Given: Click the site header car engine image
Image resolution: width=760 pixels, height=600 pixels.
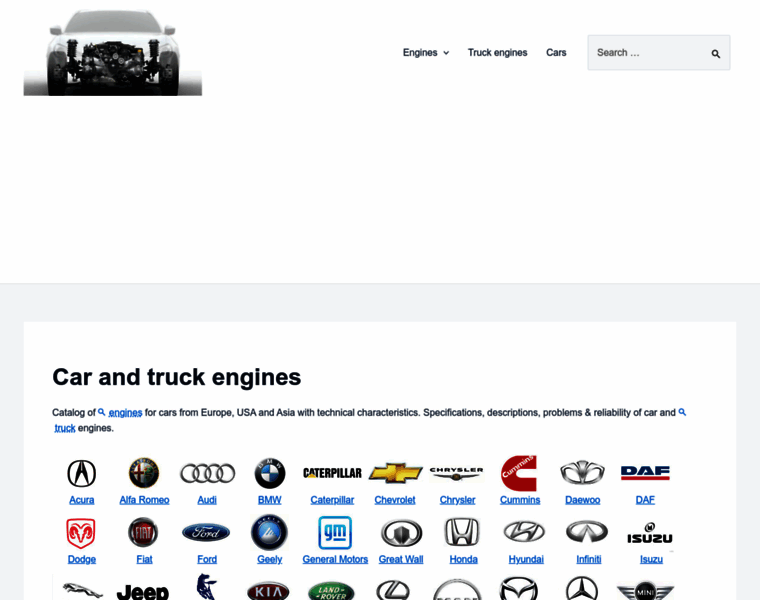Looking at the screenshot, I should tap(113, 52).
